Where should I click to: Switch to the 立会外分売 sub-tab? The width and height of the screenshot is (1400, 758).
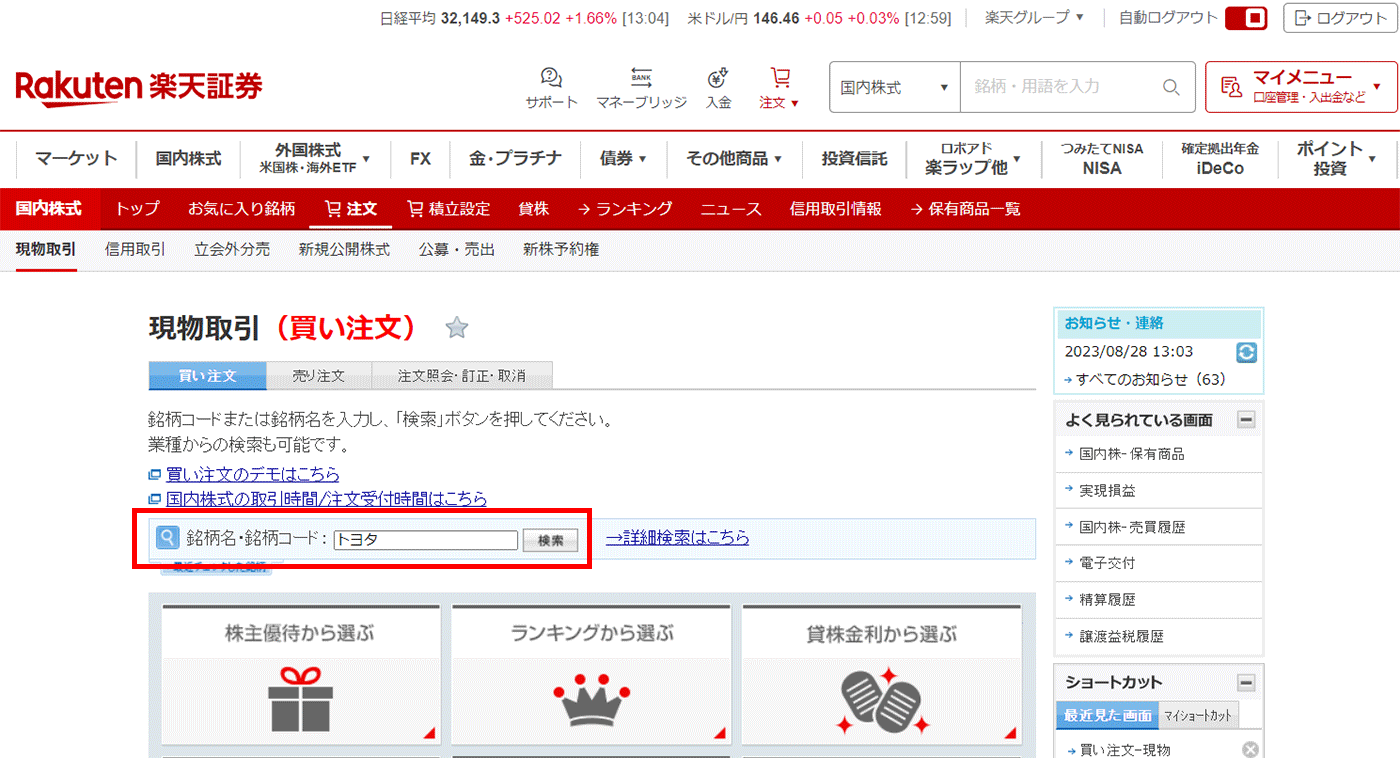[x=232, y=249]
